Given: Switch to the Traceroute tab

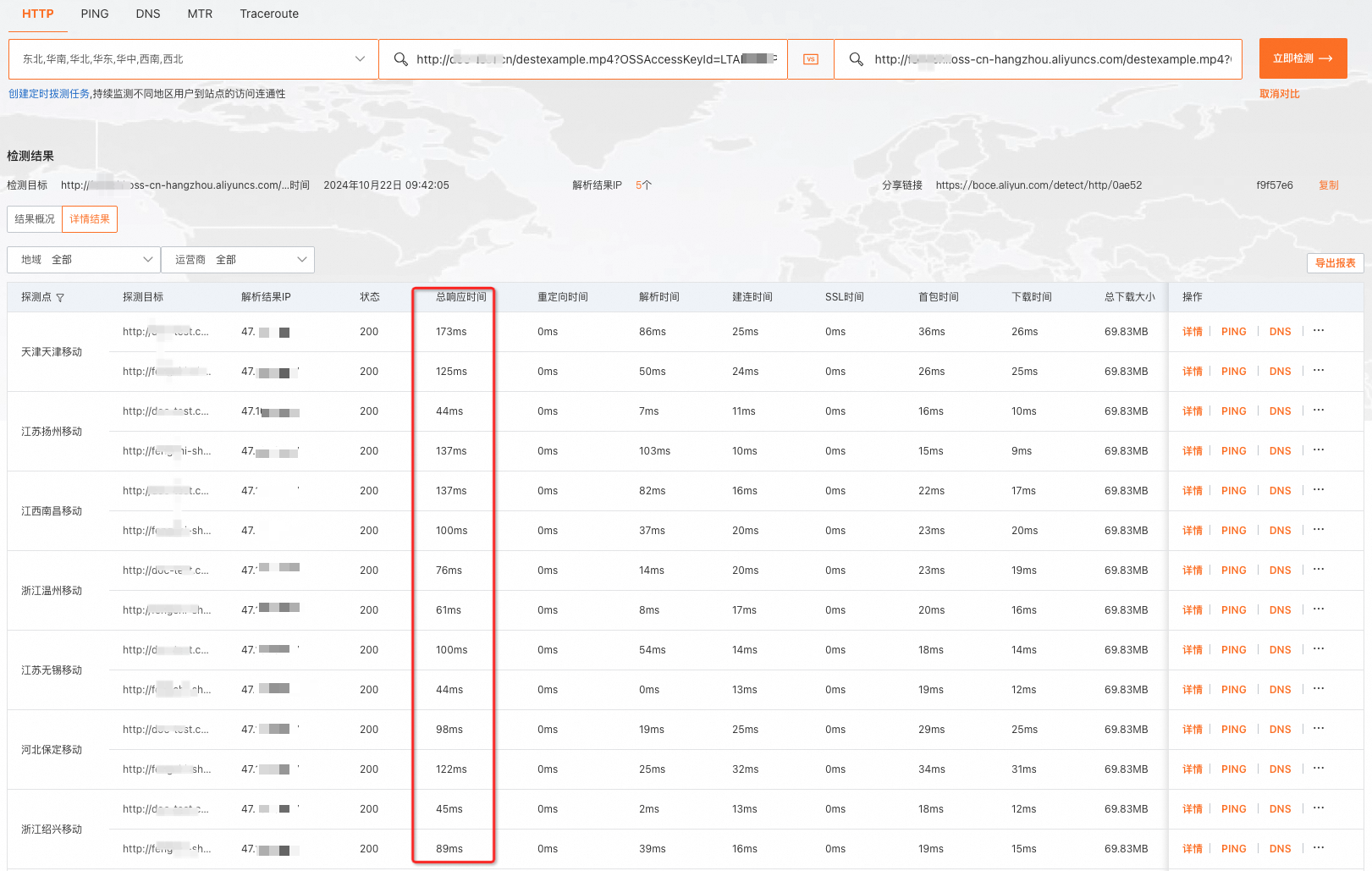Looking at the screenshot, I should pyautogui.click(x=269, y=14).
